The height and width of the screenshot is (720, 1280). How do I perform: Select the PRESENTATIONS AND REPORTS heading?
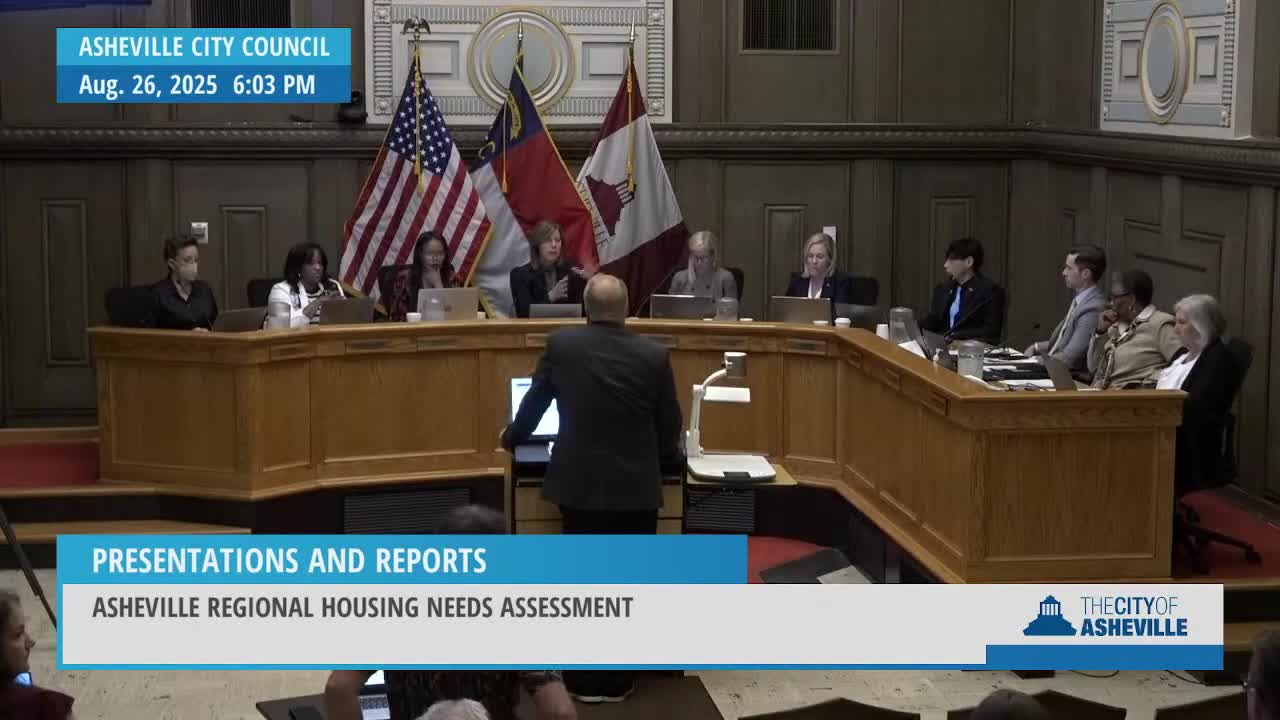[x=290, y=562]
